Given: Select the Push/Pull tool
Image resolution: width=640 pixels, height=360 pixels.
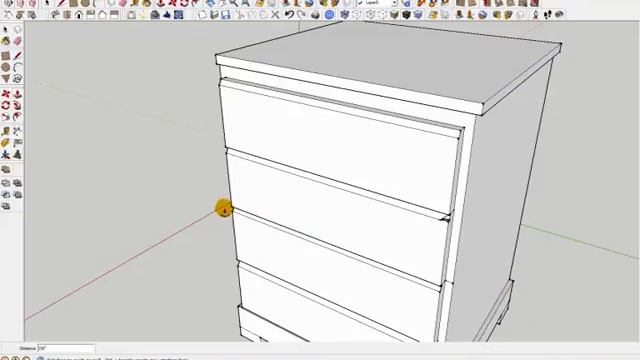Looking at the screenshot, I should pyautogui.click(x=17, y=94).
